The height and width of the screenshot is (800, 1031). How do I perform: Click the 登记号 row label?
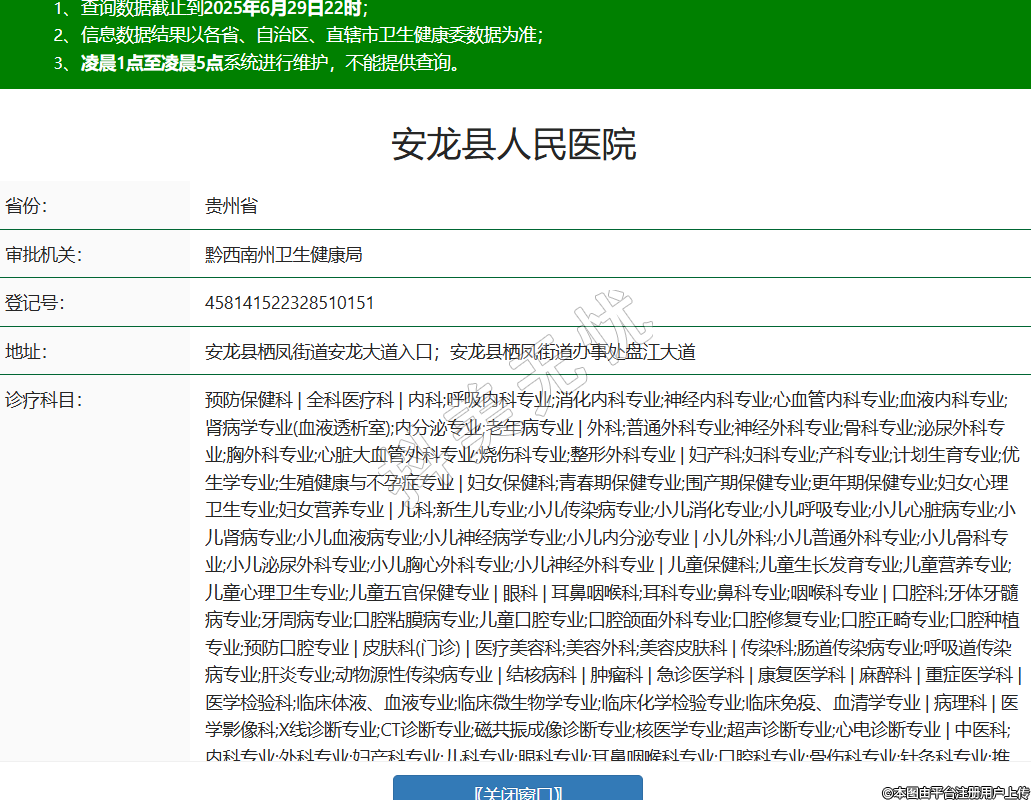pos(35,302)
